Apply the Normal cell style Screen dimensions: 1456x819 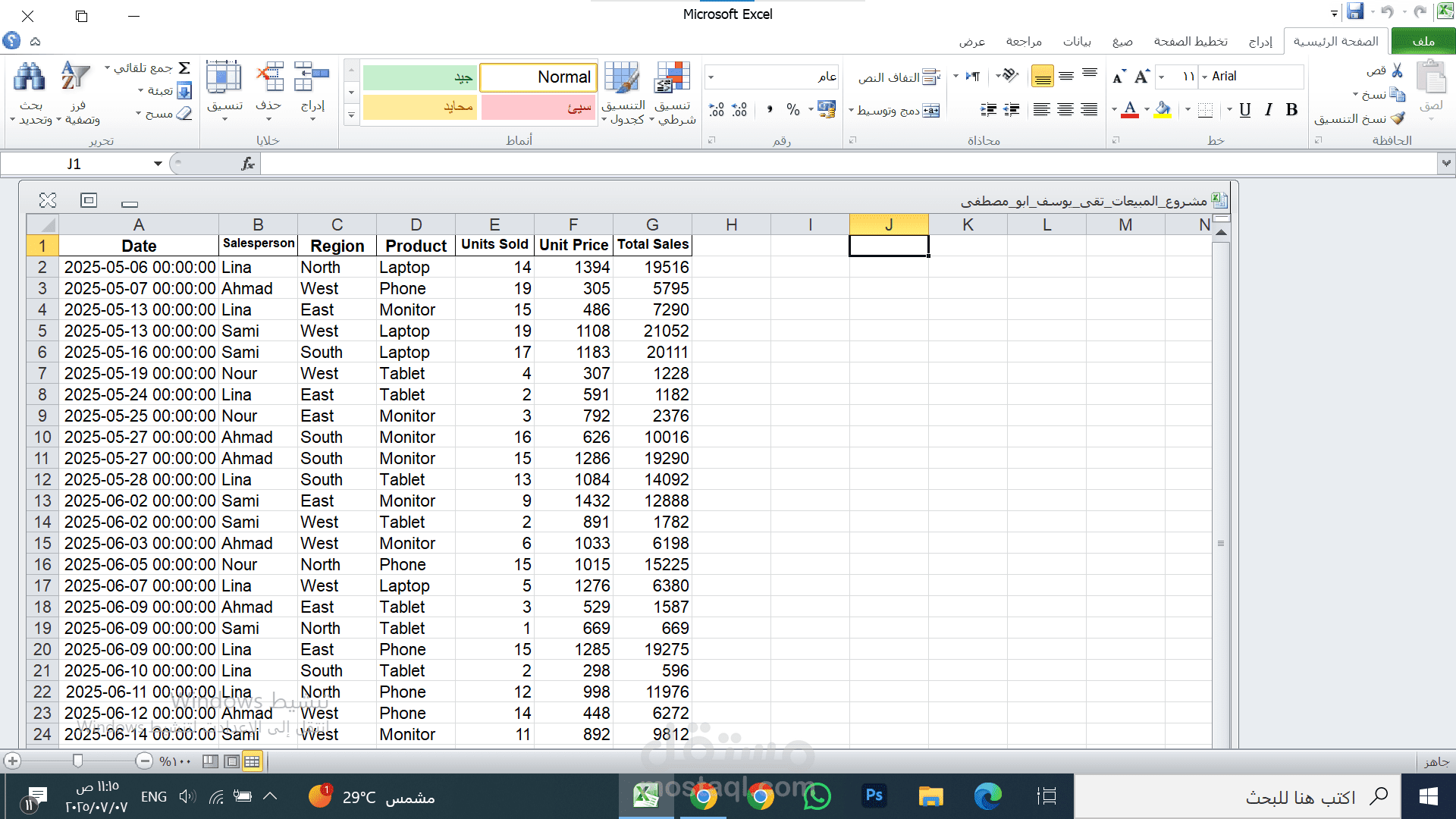click(x=538, y=77)
